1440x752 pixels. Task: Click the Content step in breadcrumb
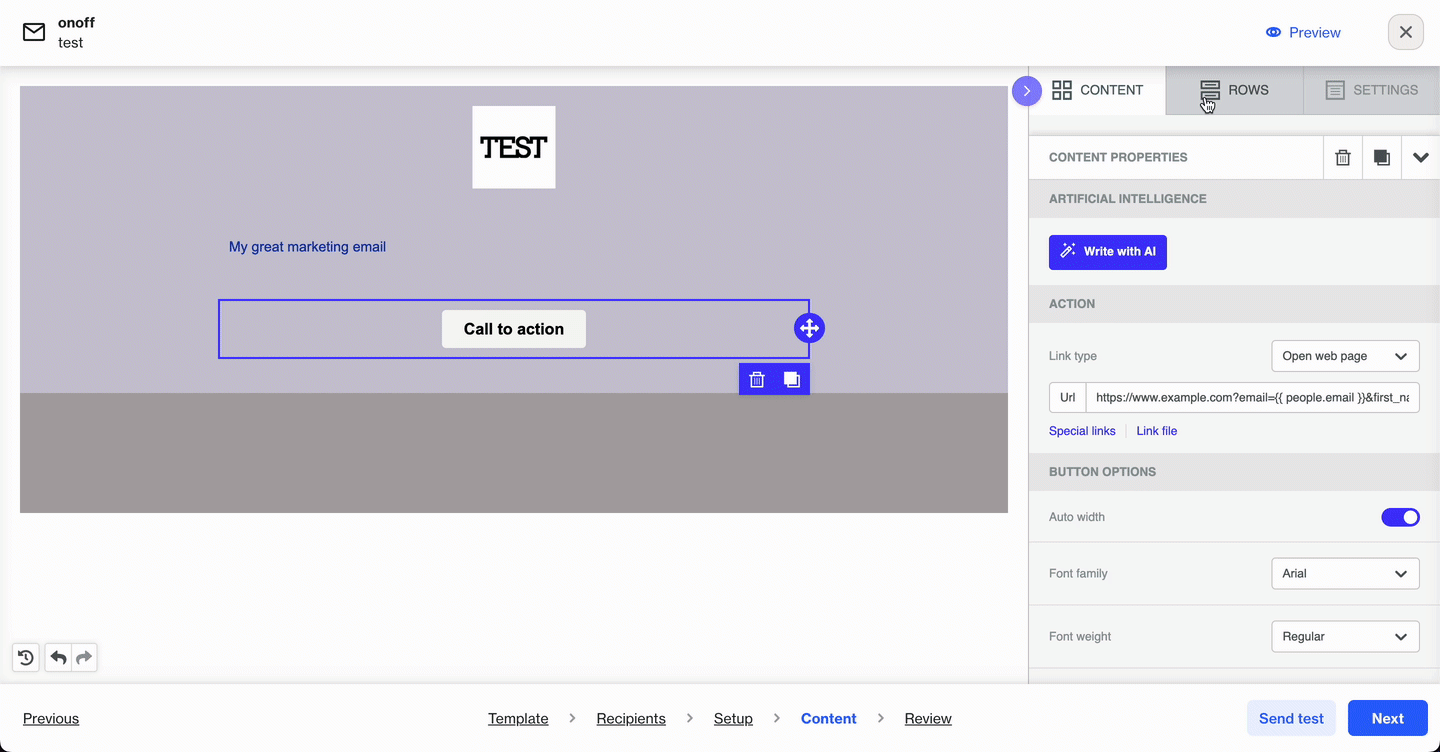coord(829,718)
